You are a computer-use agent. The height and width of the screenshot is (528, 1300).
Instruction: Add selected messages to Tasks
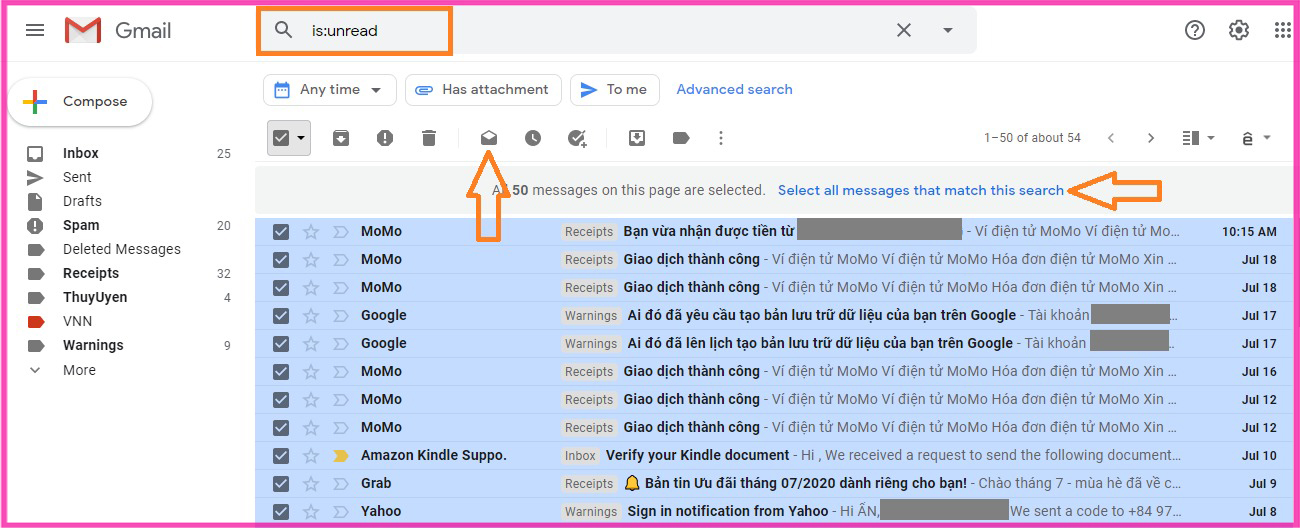577,138
